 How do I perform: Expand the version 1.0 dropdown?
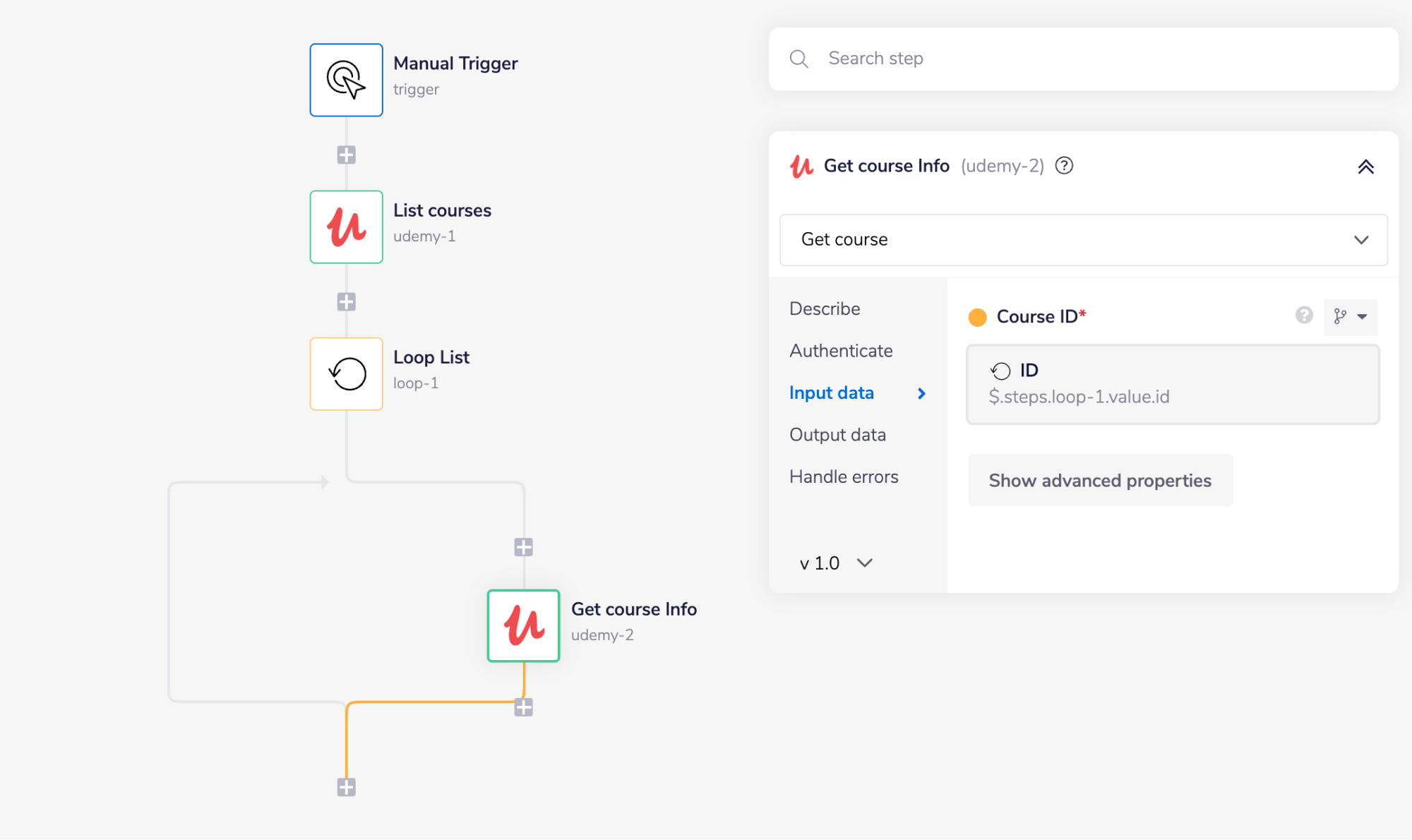[x=834, y=563]
